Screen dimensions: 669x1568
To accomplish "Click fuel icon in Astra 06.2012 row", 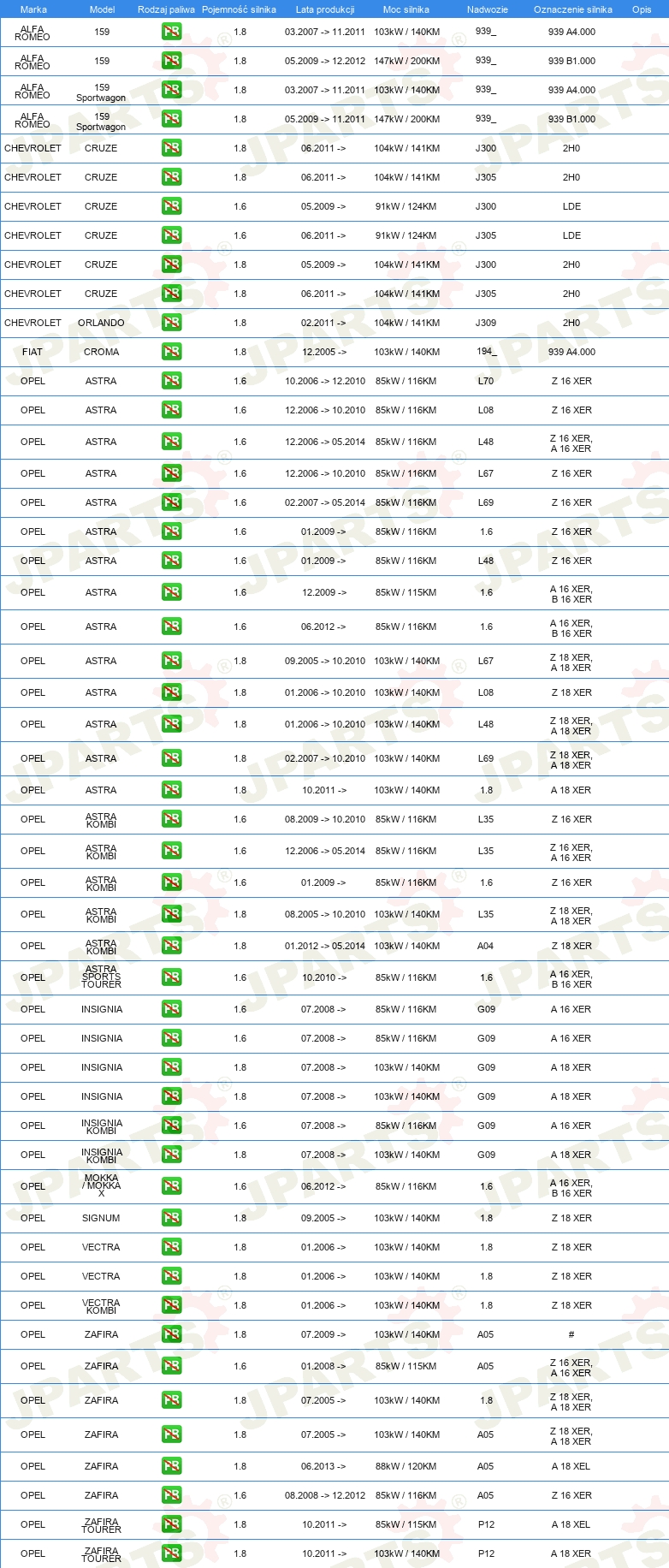I will (x=171, y=627).
